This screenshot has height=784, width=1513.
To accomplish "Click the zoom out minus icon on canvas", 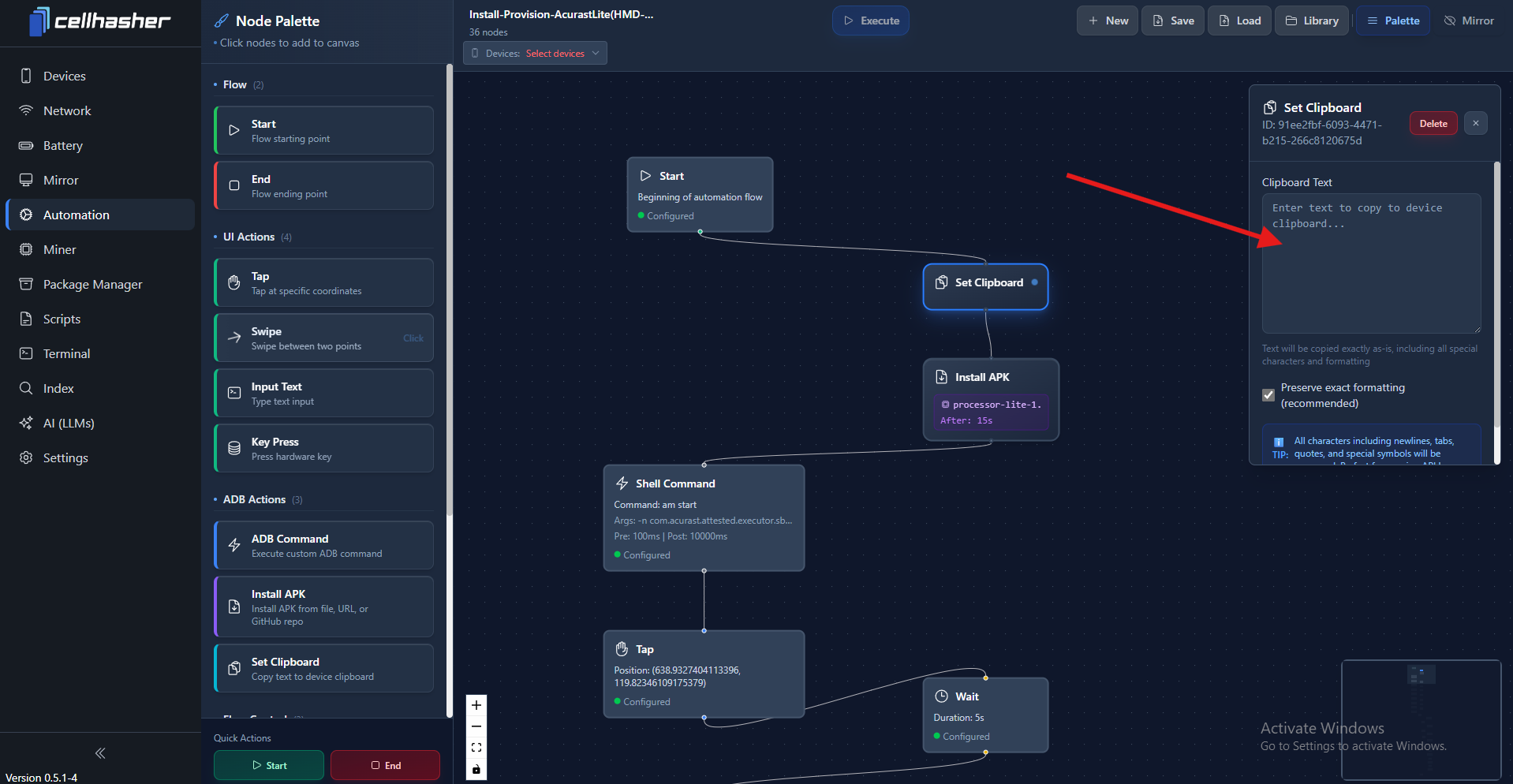I will click(x=476, y=726).
